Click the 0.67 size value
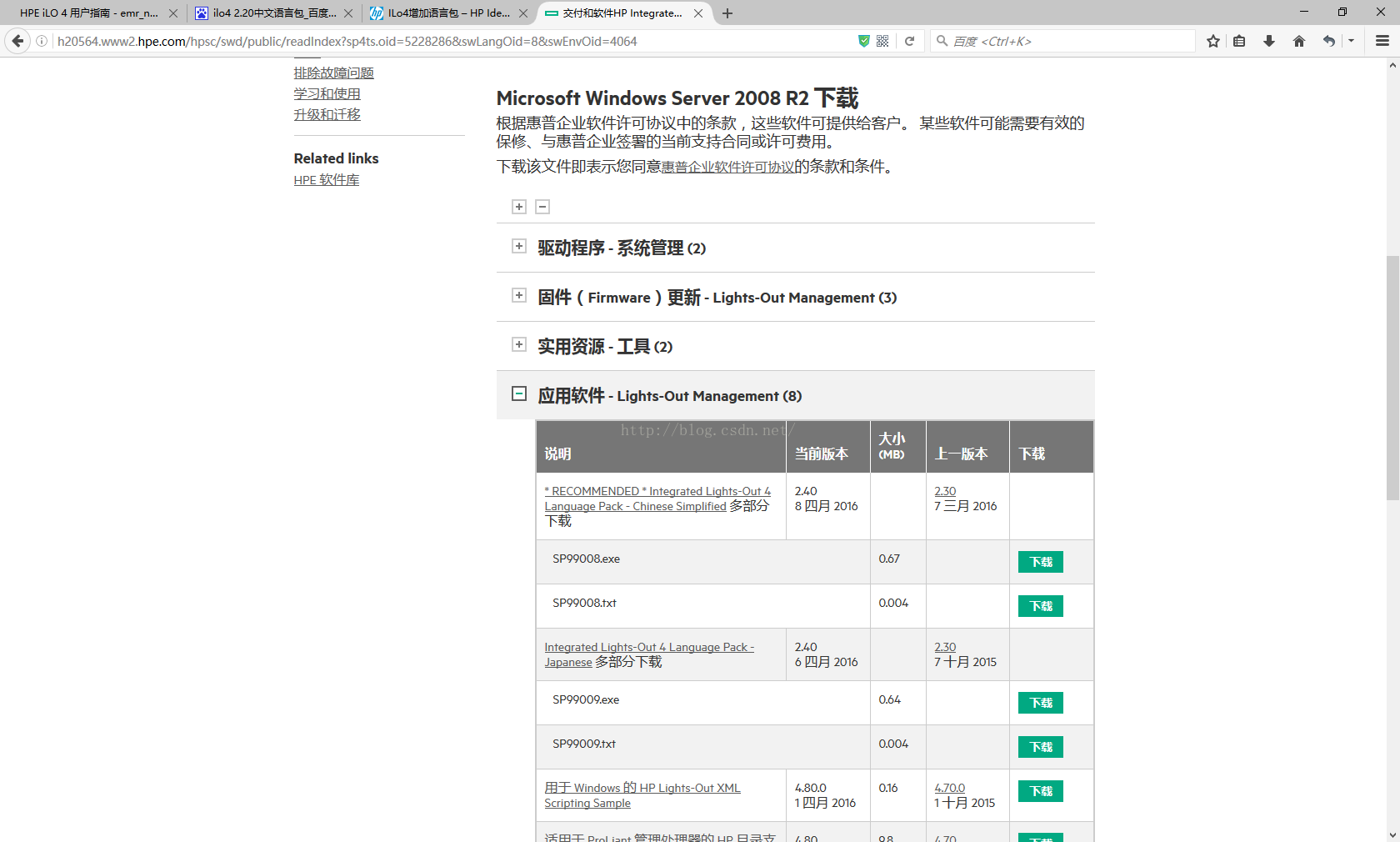 point(889,559)
